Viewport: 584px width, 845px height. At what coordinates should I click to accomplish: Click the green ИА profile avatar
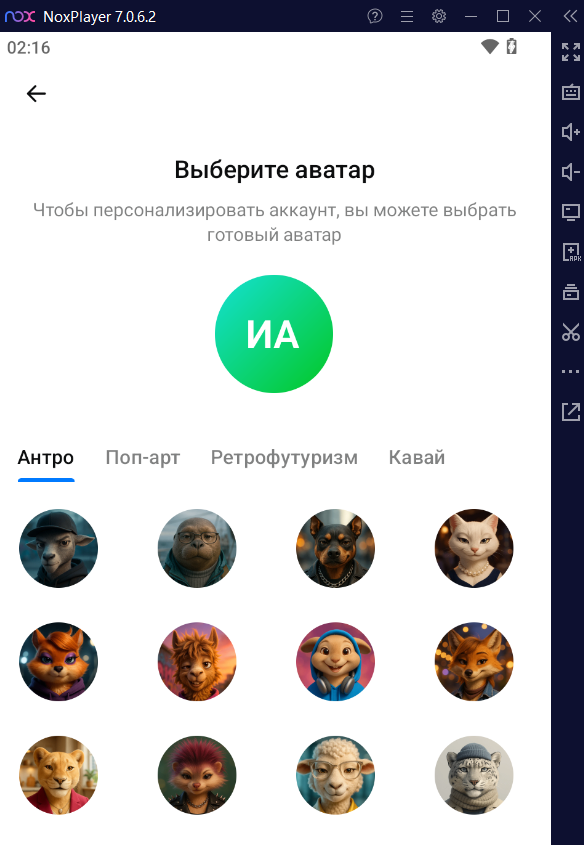(x=274, y=334)
